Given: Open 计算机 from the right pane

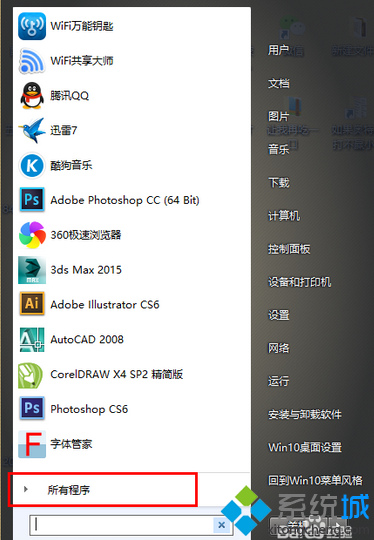Looking at the screenshot, I should point(284,216).
